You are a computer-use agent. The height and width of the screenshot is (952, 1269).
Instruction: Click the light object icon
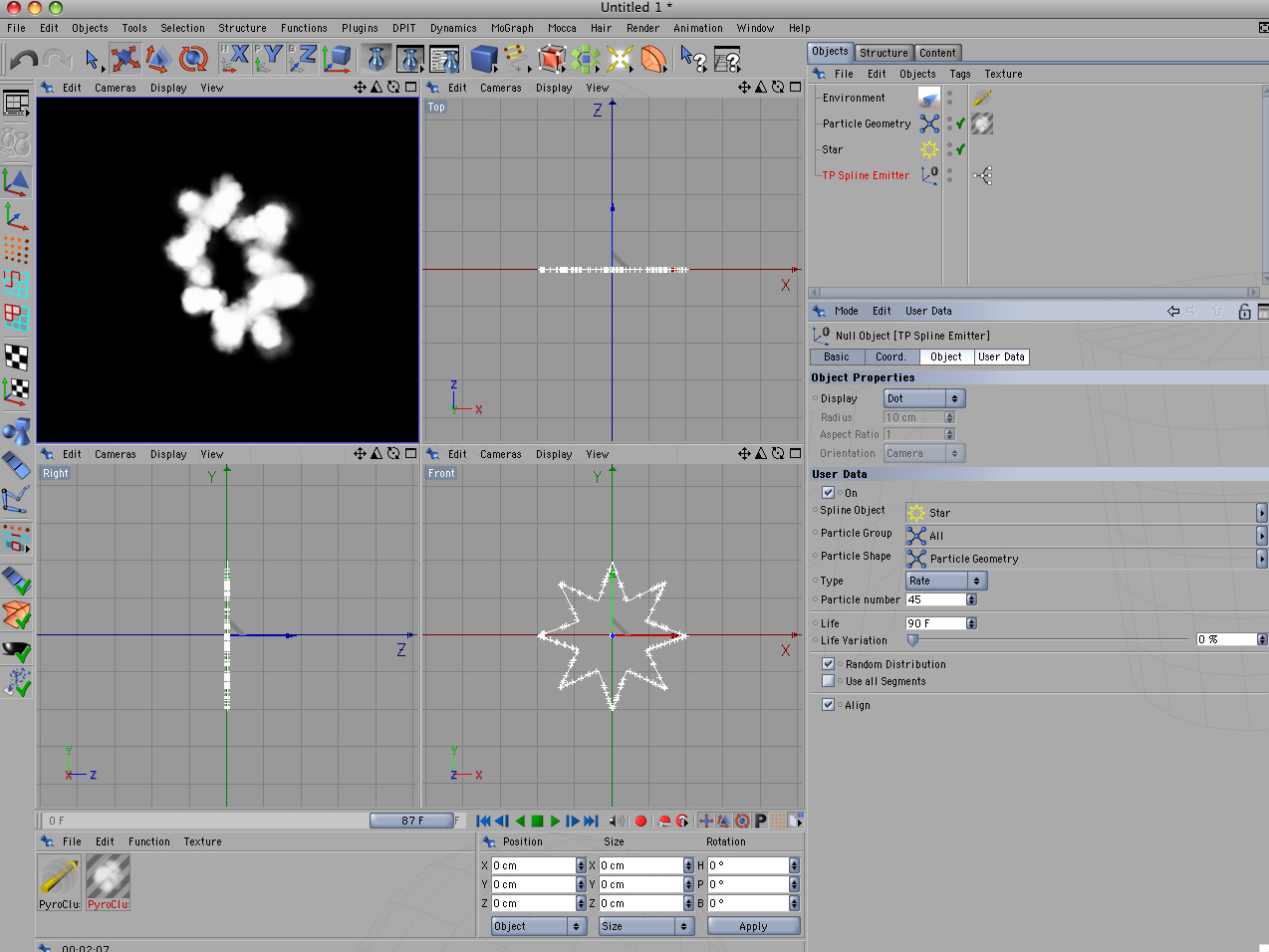(x=620, y=59)
